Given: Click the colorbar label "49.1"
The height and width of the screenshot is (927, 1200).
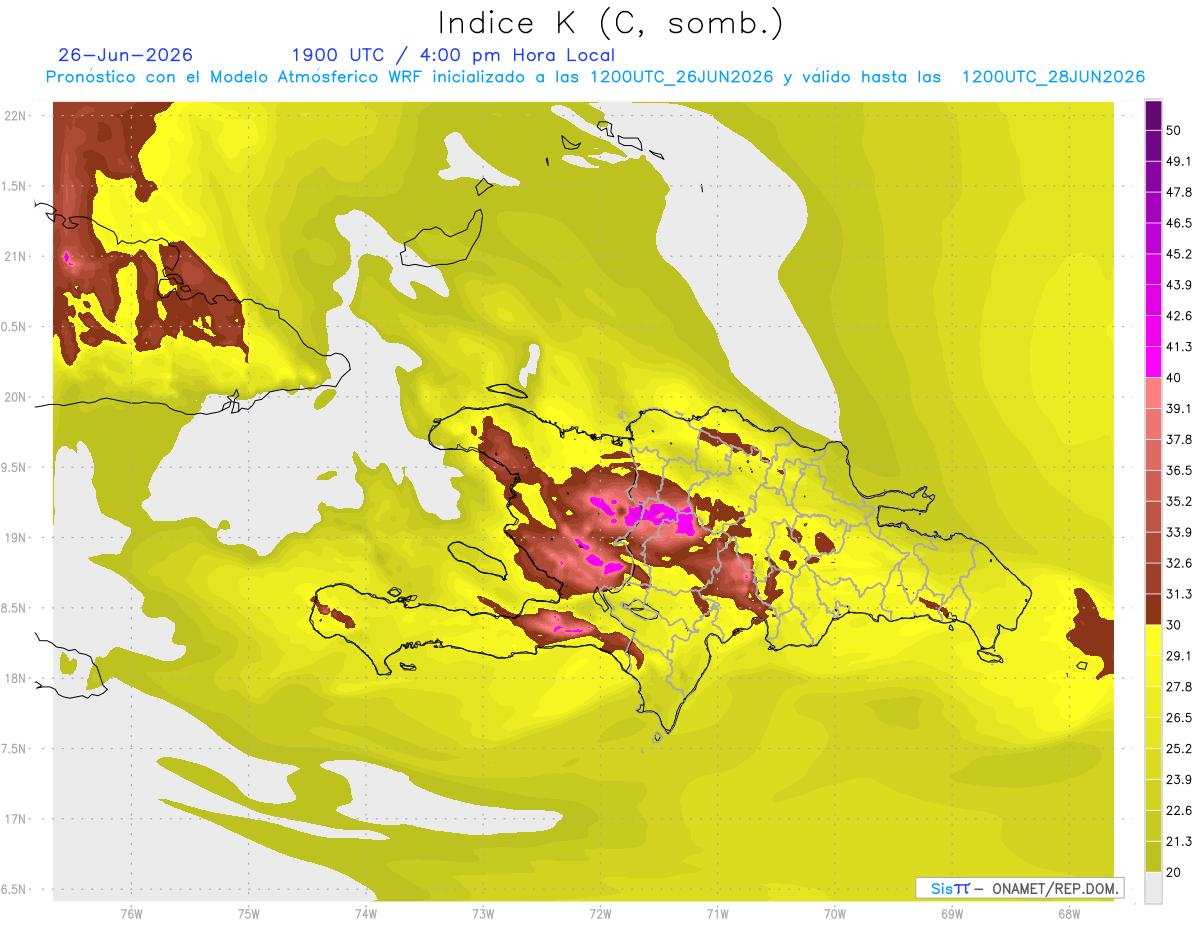Looking at the screenshot, I should pos(1179,162).
